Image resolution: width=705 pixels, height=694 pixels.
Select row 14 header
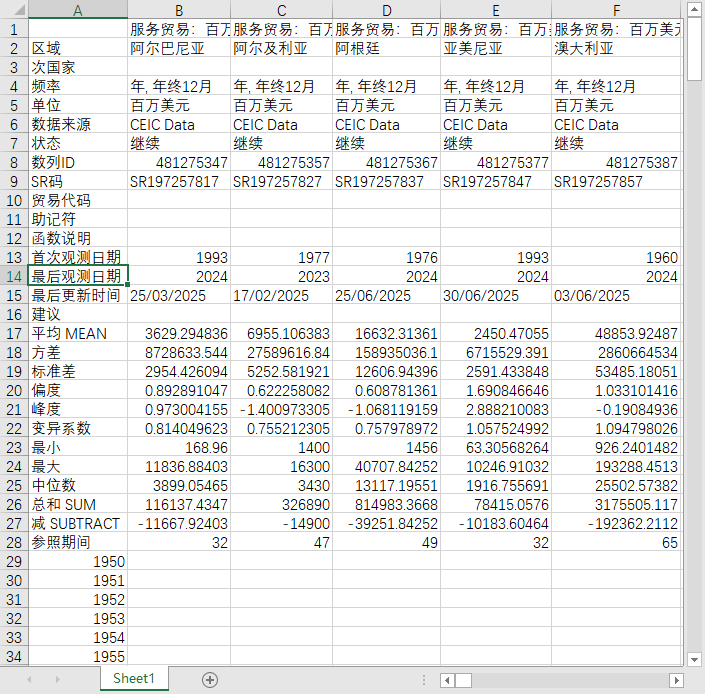pyautogui.click(x=14, y=276)
